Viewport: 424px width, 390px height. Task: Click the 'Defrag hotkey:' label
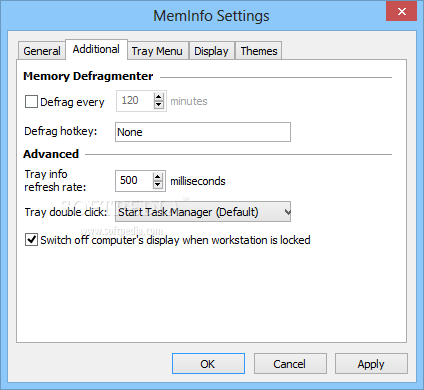coord(61,131)
